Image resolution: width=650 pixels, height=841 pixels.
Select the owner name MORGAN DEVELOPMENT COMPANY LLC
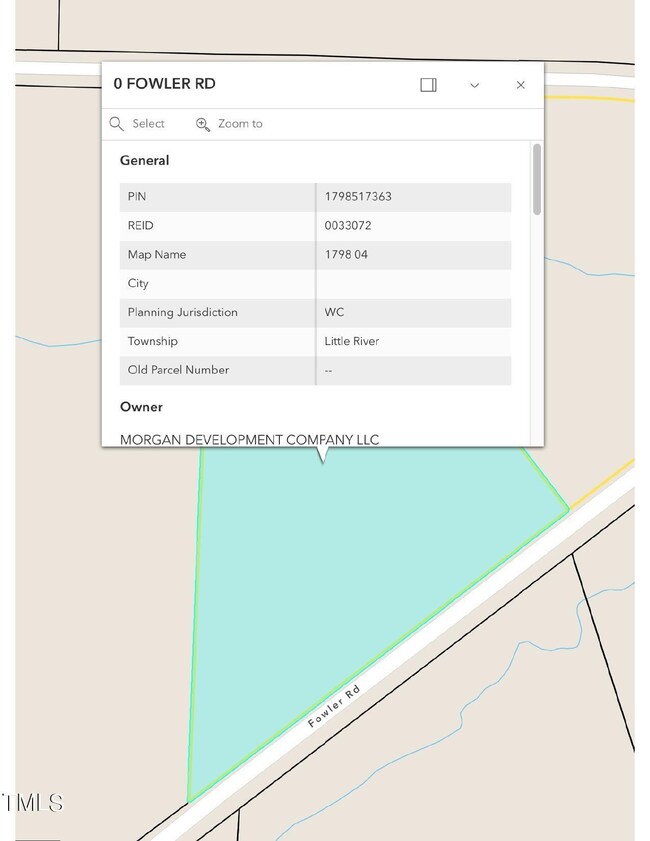tap(249, 439)
